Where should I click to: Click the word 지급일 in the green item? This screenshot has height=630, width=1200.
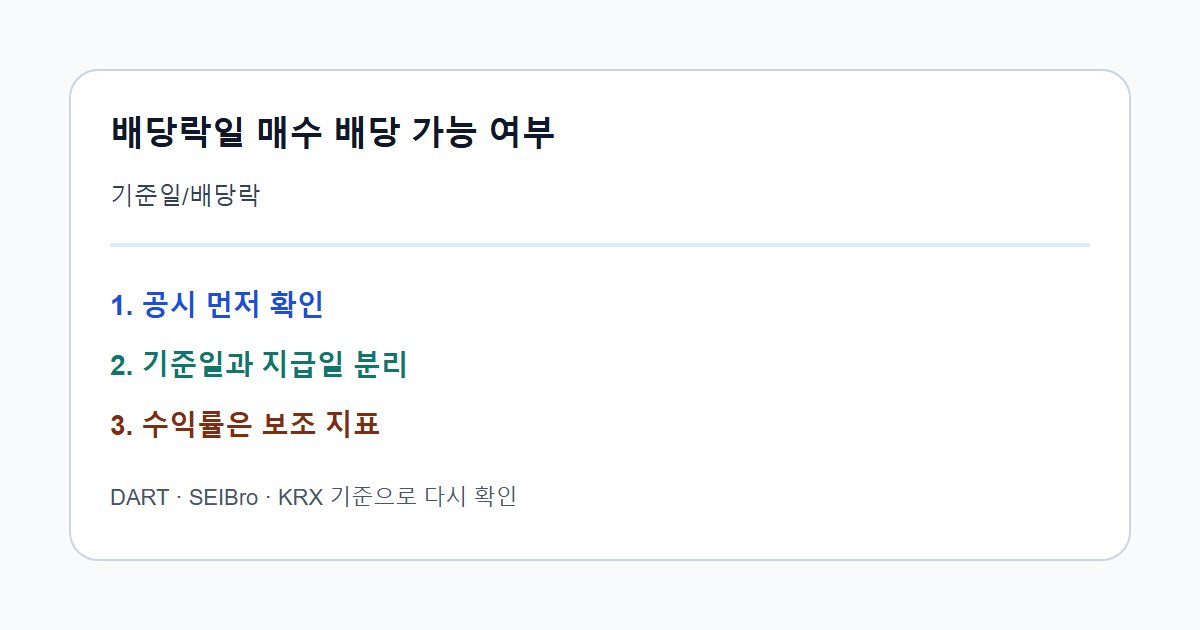[304, 365]
